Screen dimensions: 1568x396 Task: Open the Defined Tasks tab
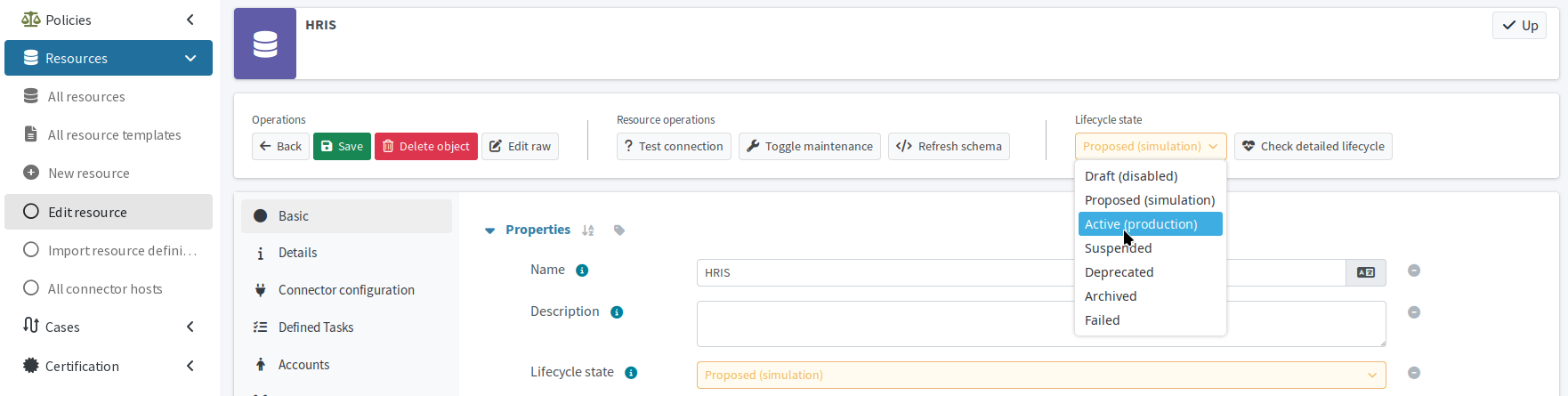click(346, 327)
